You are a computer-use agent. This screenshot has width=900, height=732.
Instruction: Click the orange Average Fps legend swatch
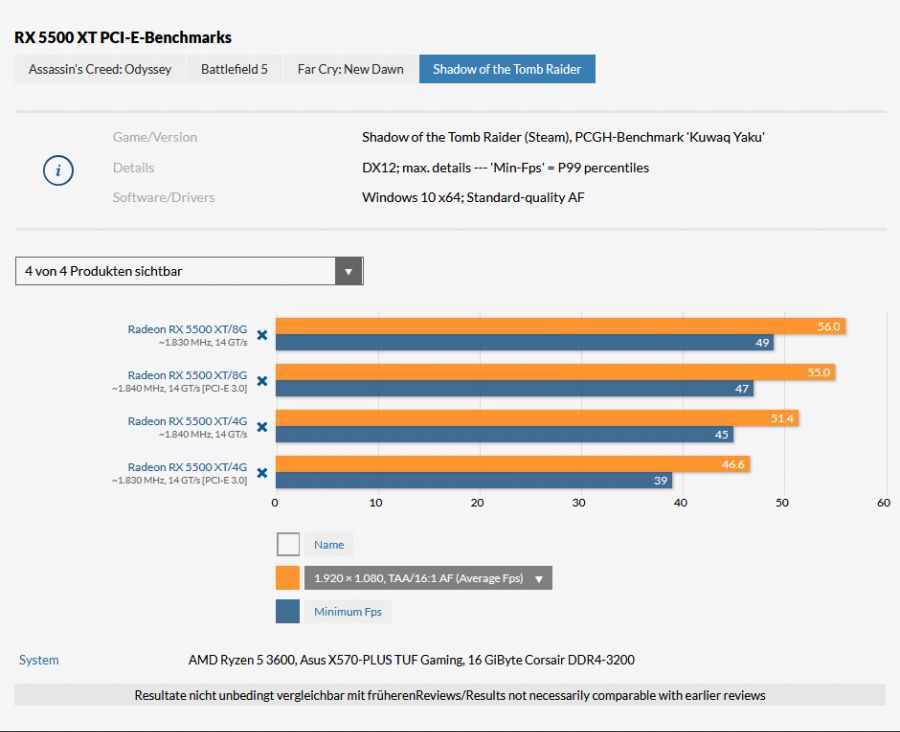click(288, 578)
